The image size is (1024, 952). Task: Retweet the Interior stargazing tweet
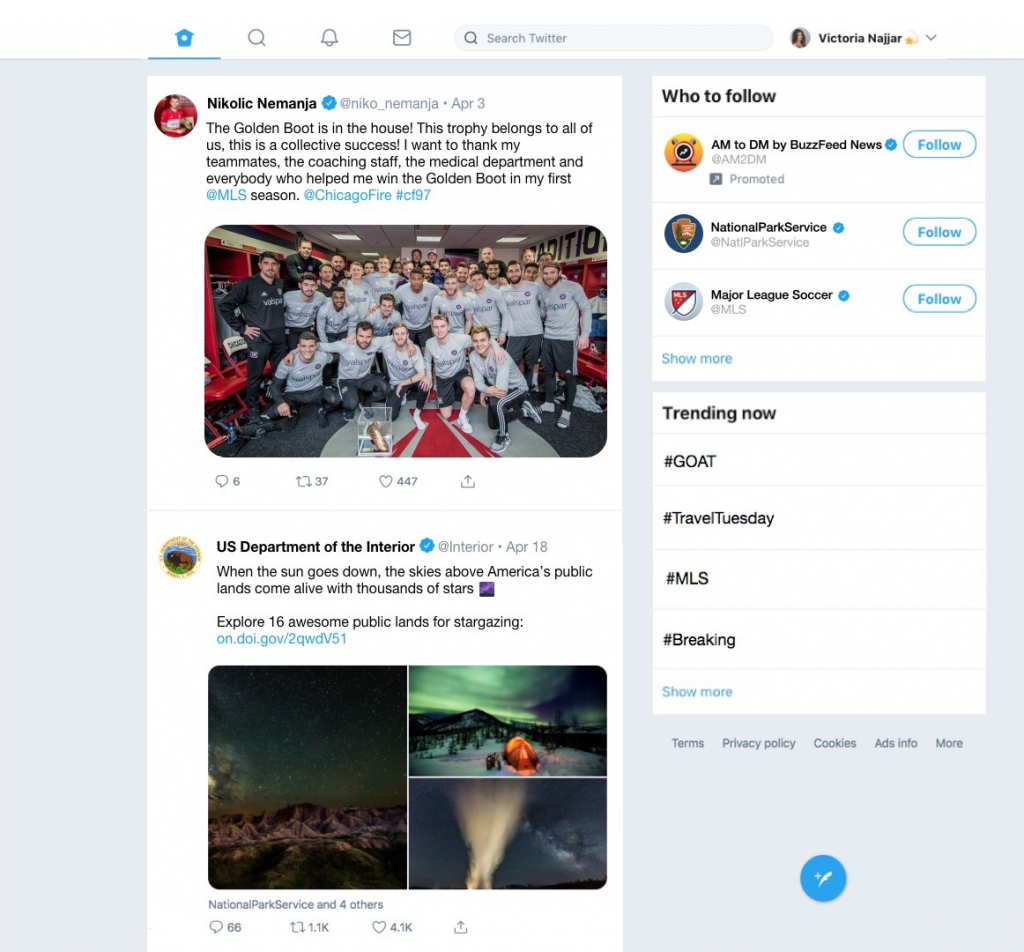(297, 927)
